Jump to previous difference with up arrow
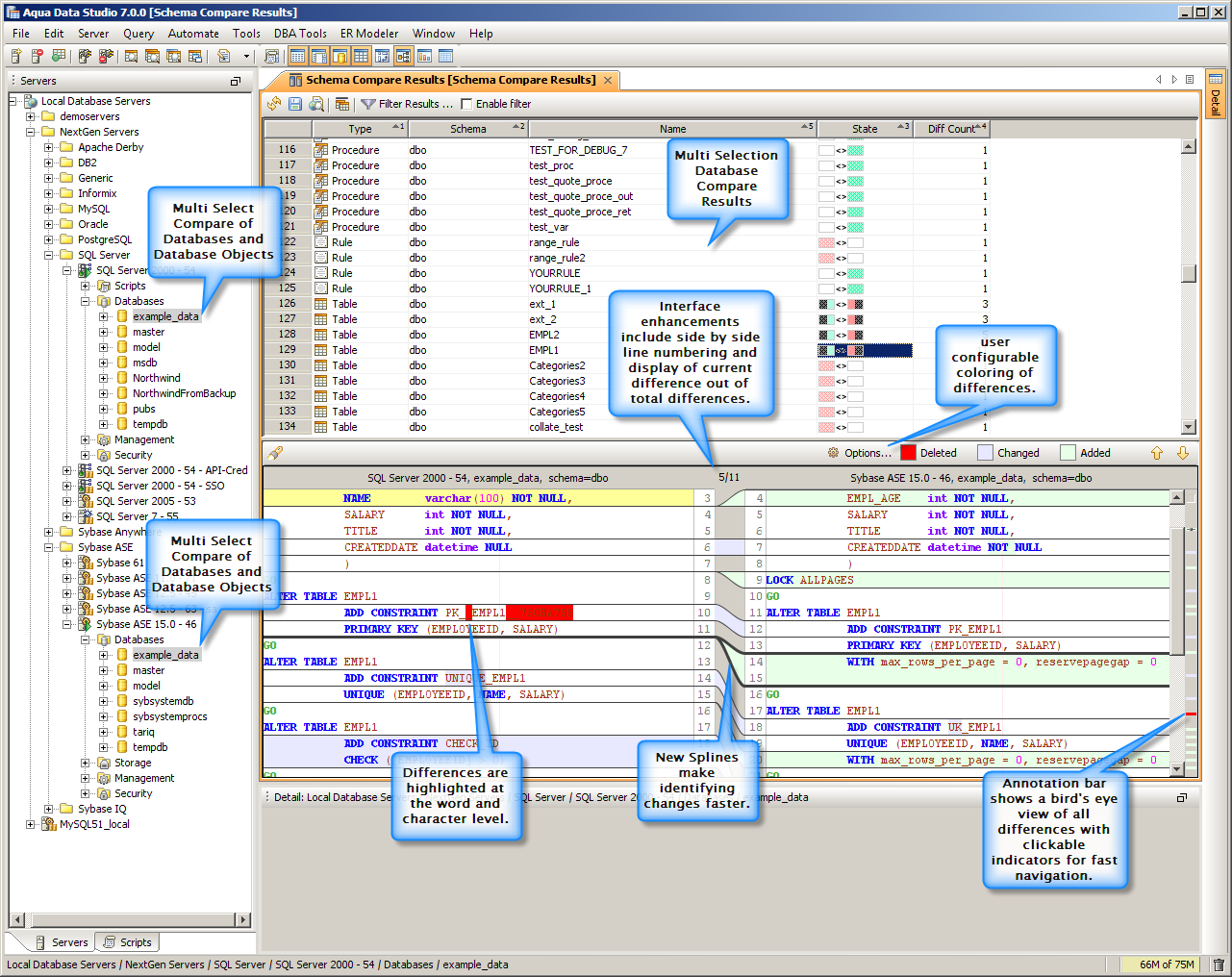 click(x=1157, y=453)
